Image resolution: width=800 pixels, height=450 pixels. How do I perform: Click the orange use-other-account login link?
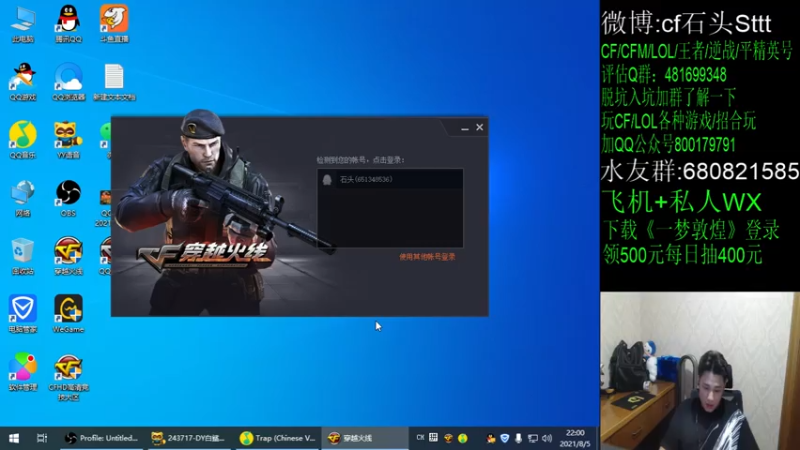point(427,257)
